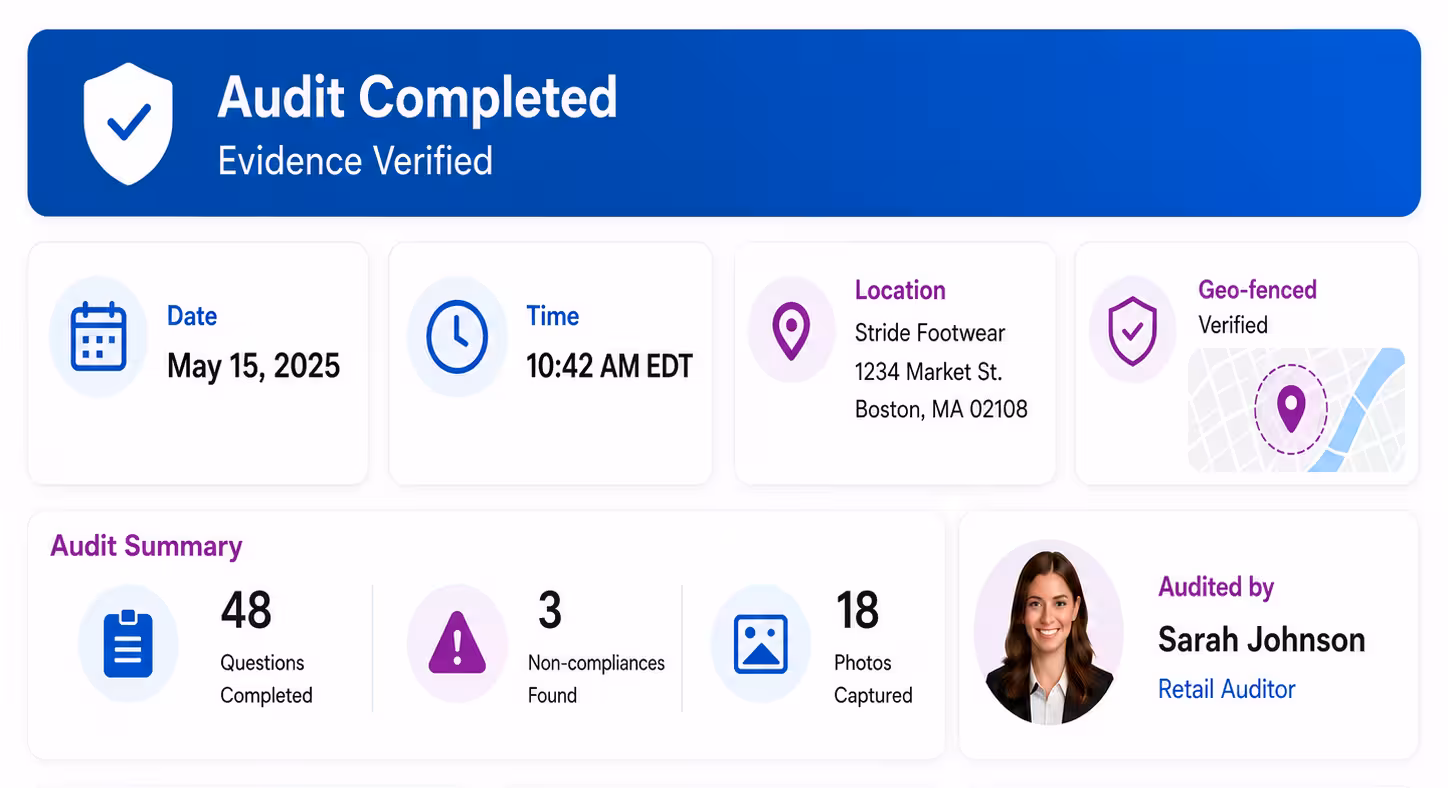This screenshot has width=1448, height=788.
Task: Click the pin marker on the mini map
Action: [1291, 409]
